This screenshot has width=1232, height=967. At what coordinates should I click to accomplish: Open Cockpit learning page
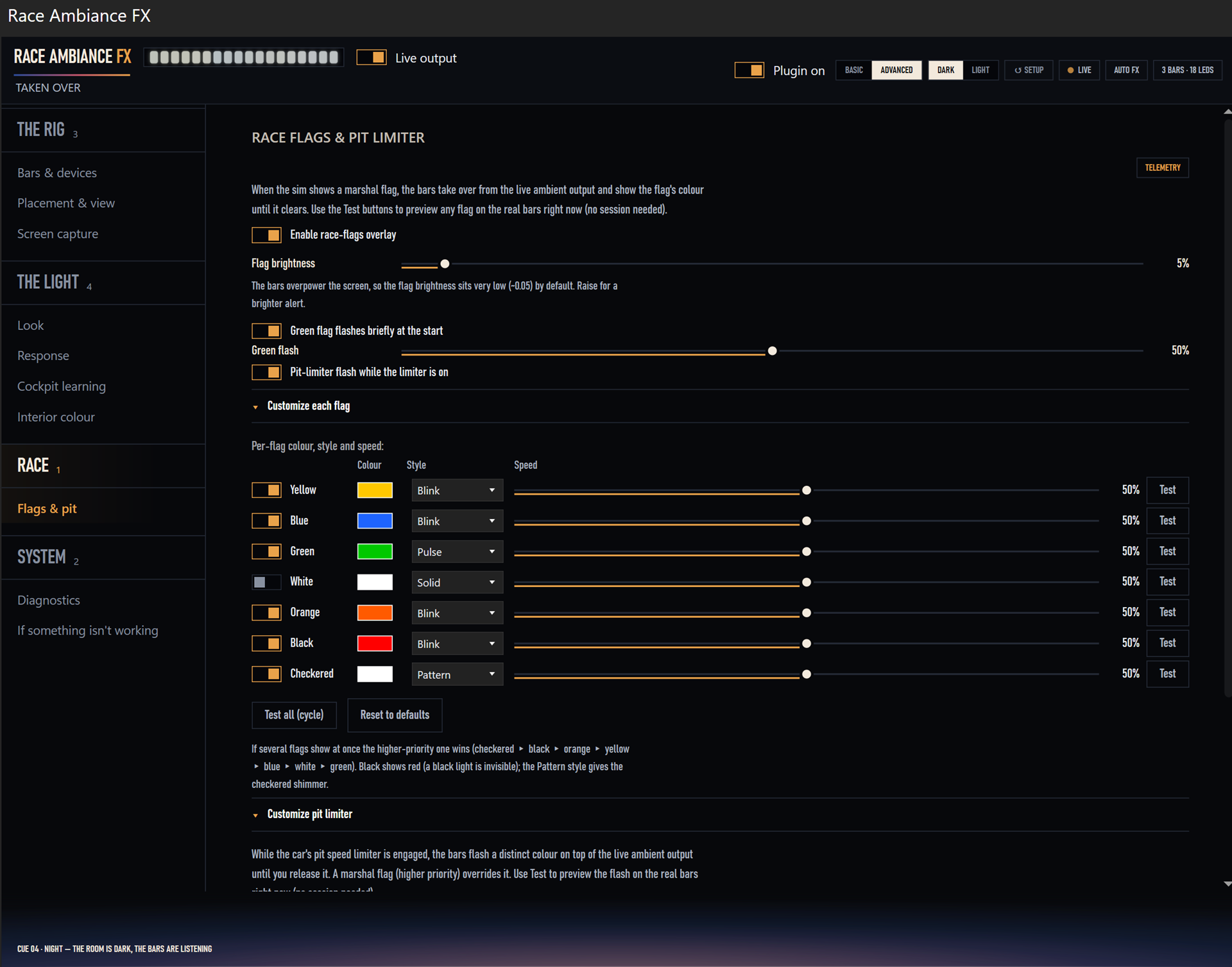pyautogui.click(x=62, y=386)
